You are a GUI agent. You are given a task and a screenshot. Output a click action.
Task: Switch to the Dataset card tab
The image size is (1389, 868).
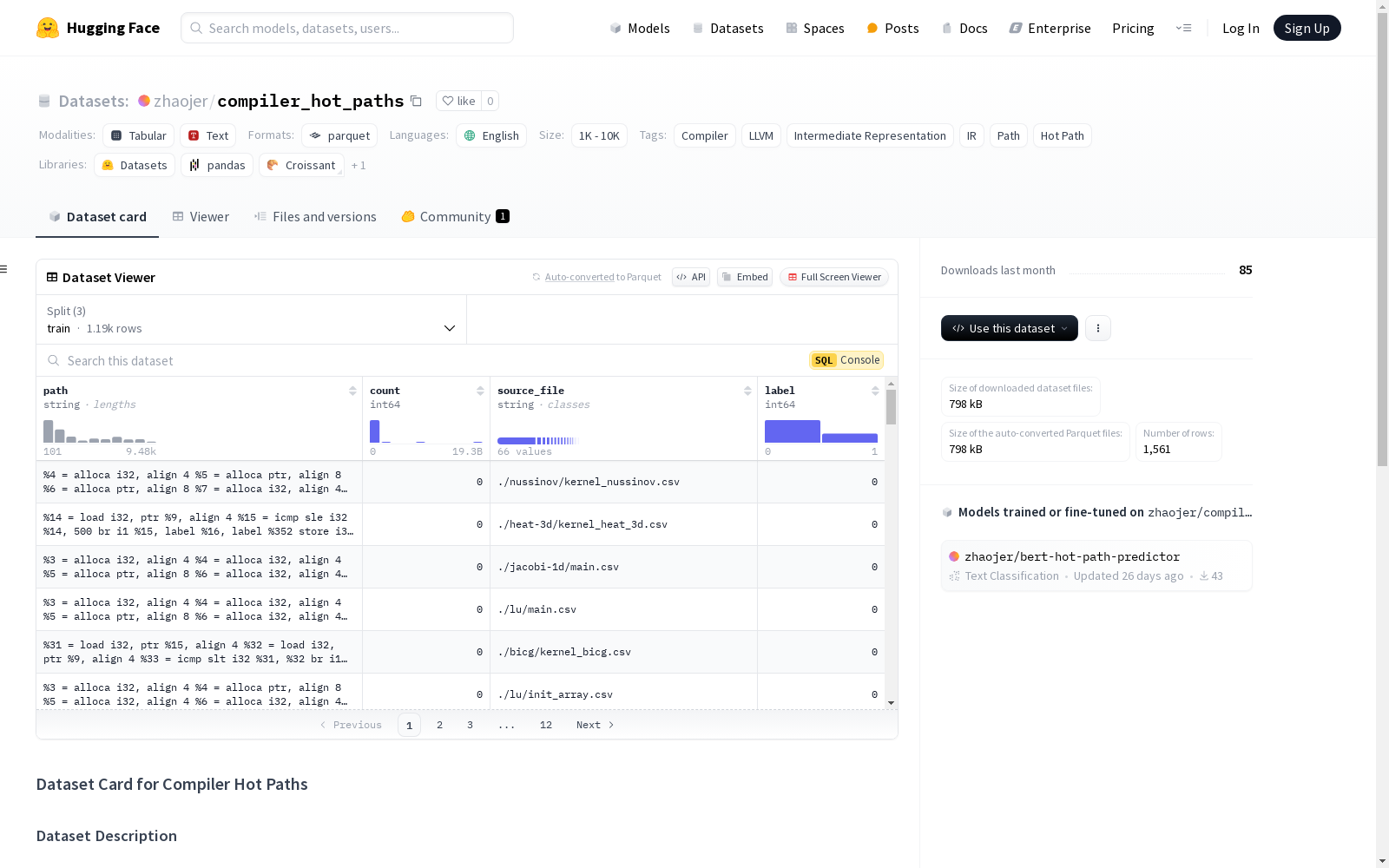[97, 217]
